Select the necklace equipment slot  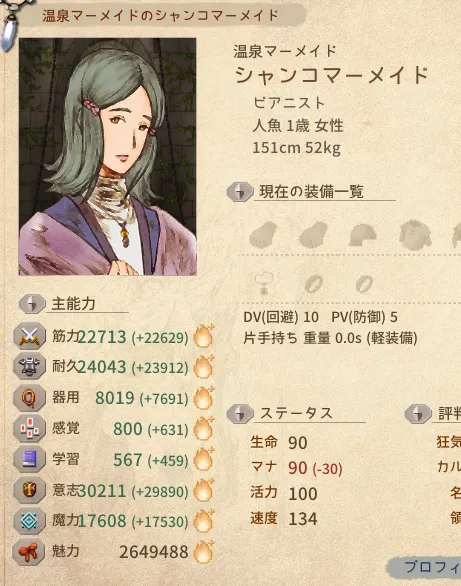coord(264,284)
